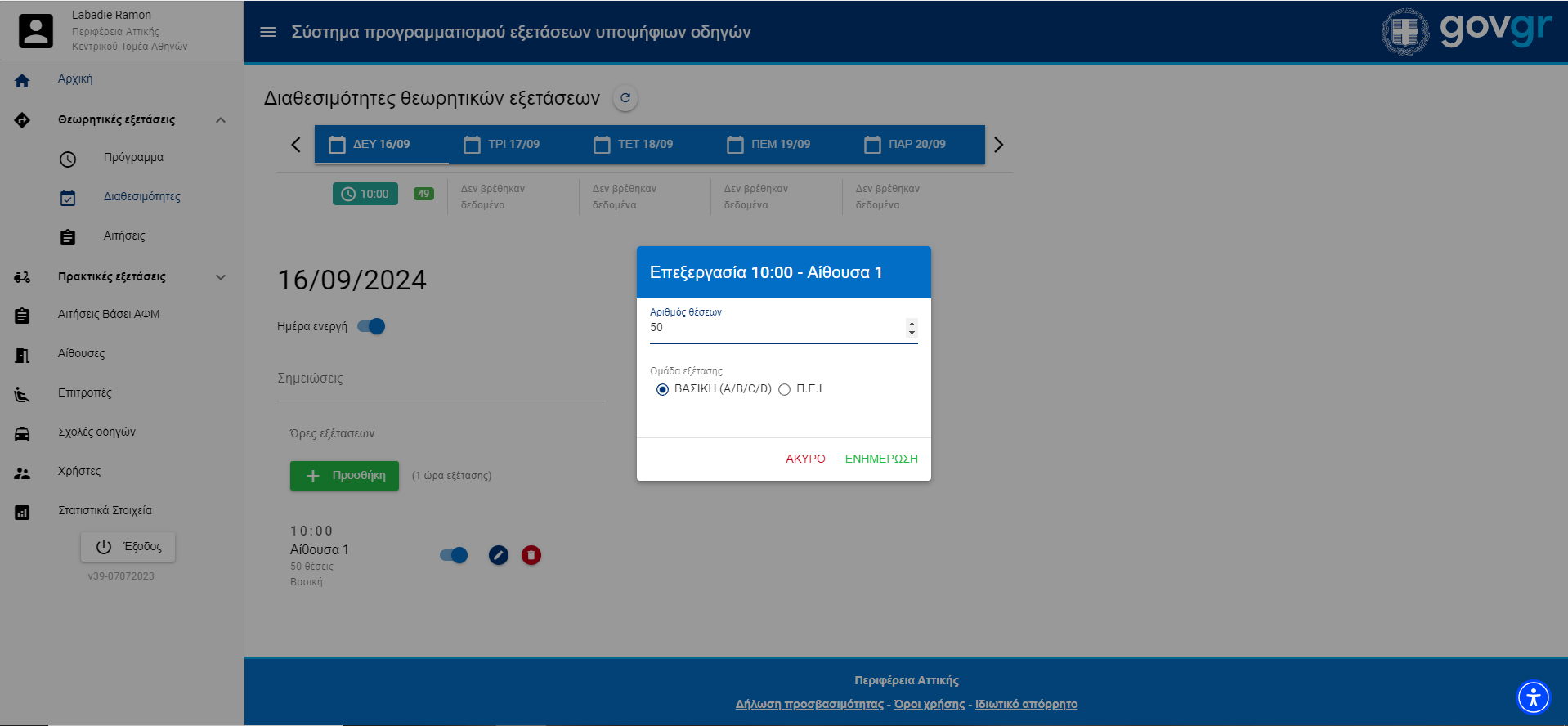Image resolution: width=1568 pixels, height=726 pixels.
Task: Click the seat icon beside Επιτροπές
Action: pos(22,394)
